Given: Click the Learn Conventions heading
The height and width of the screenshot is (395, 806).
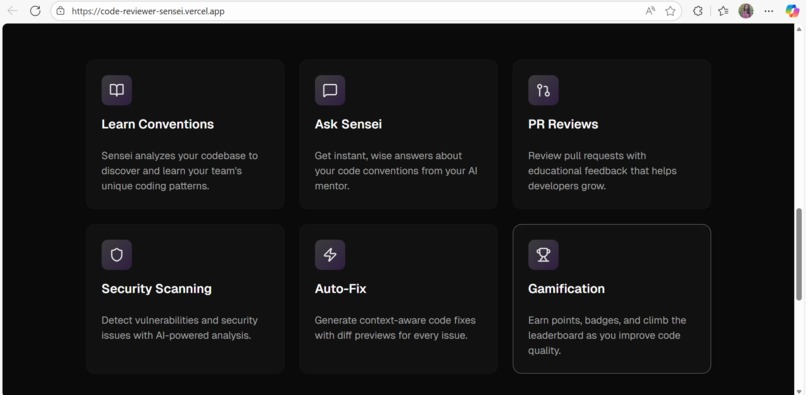Looking at the screenshot, I should tap(158, 124).
